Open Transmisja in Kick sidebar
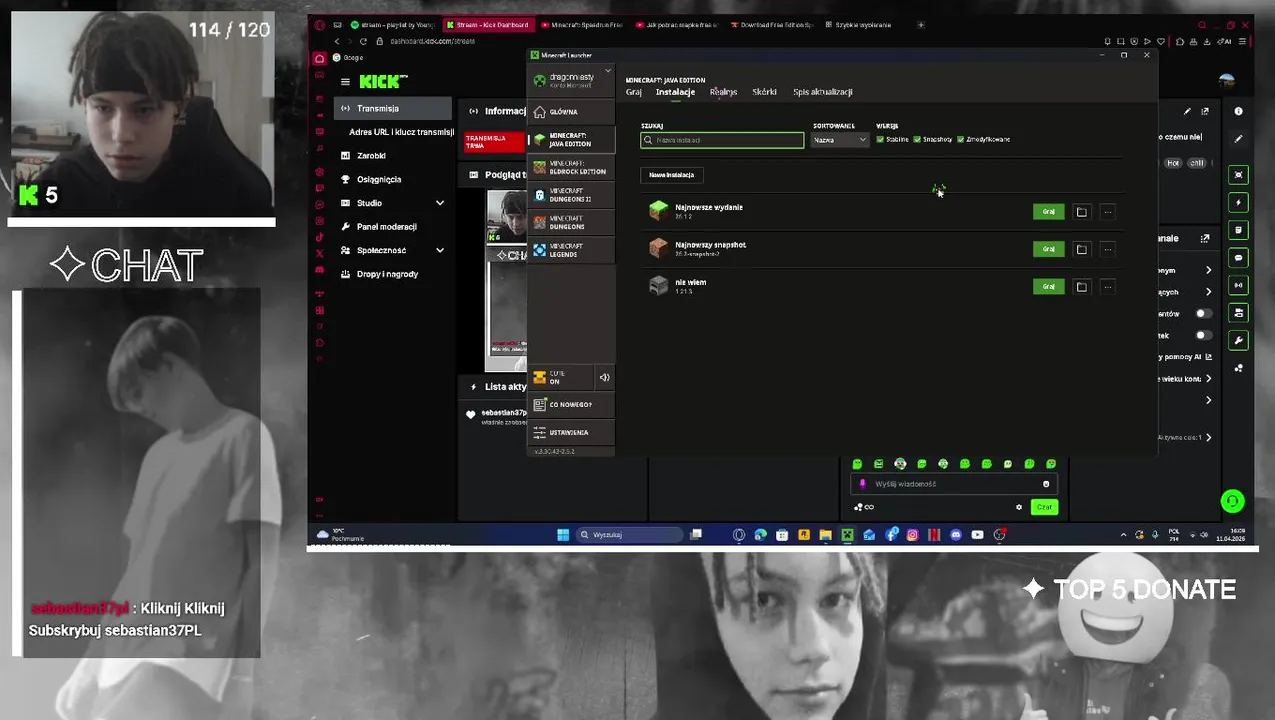 tap(393, 108)
